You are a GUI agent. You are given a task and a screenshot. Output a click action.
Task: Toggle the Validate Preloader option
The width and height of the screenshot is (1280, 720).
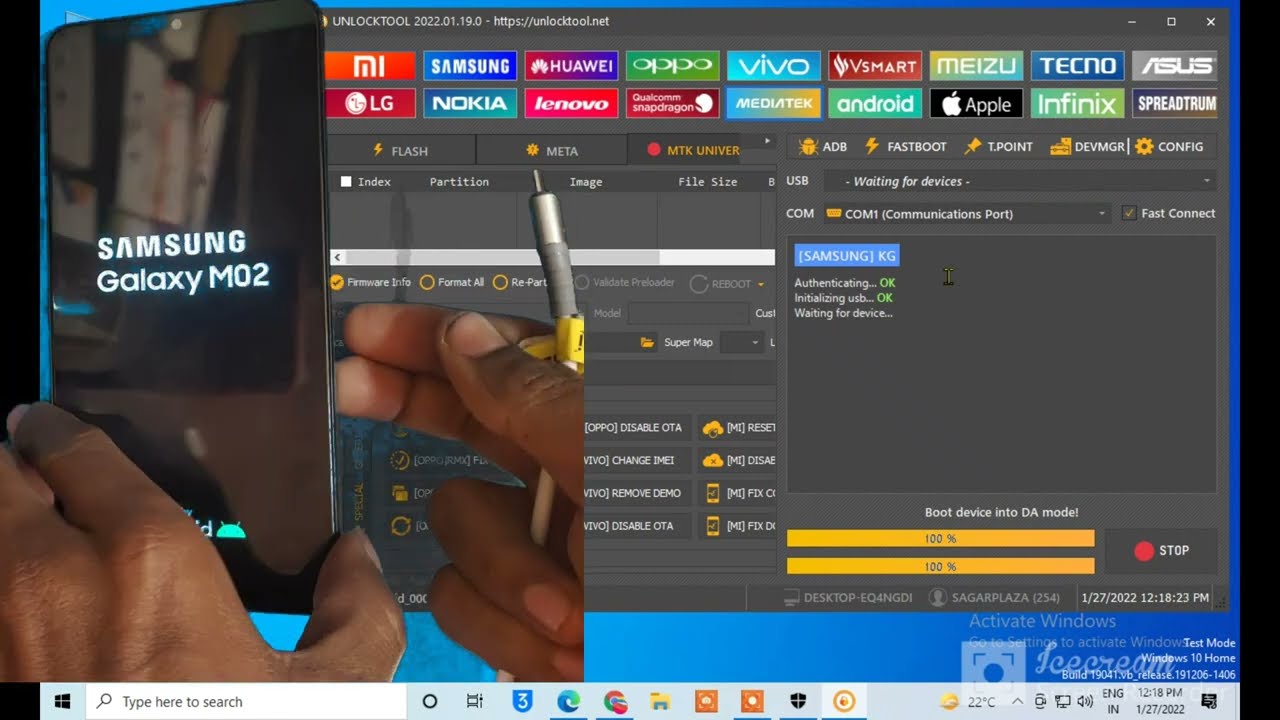coord(625,282)
